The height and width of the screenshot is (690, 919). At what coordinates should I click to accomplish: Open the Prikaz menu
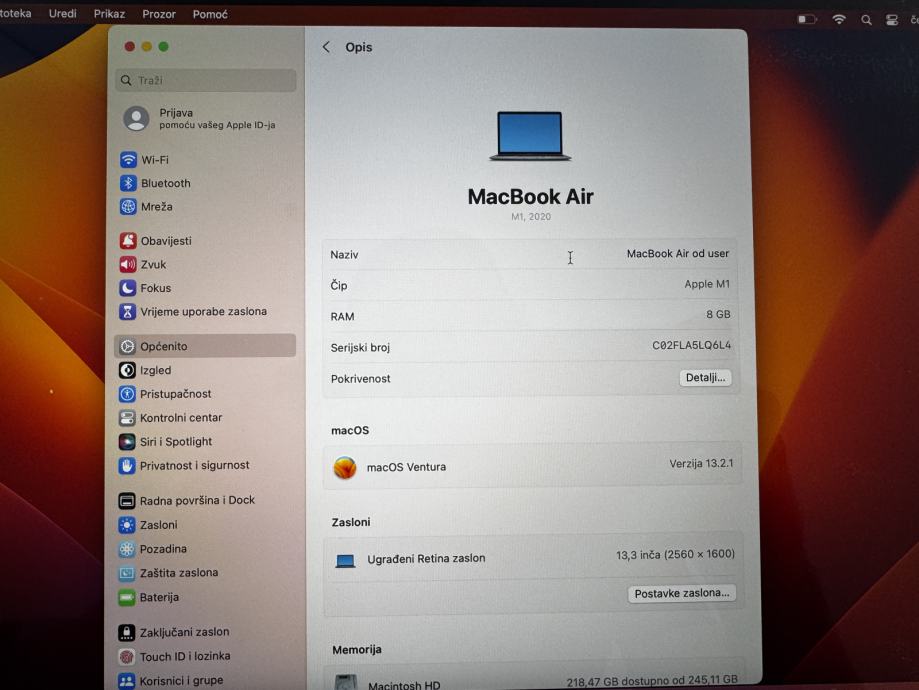109,14
